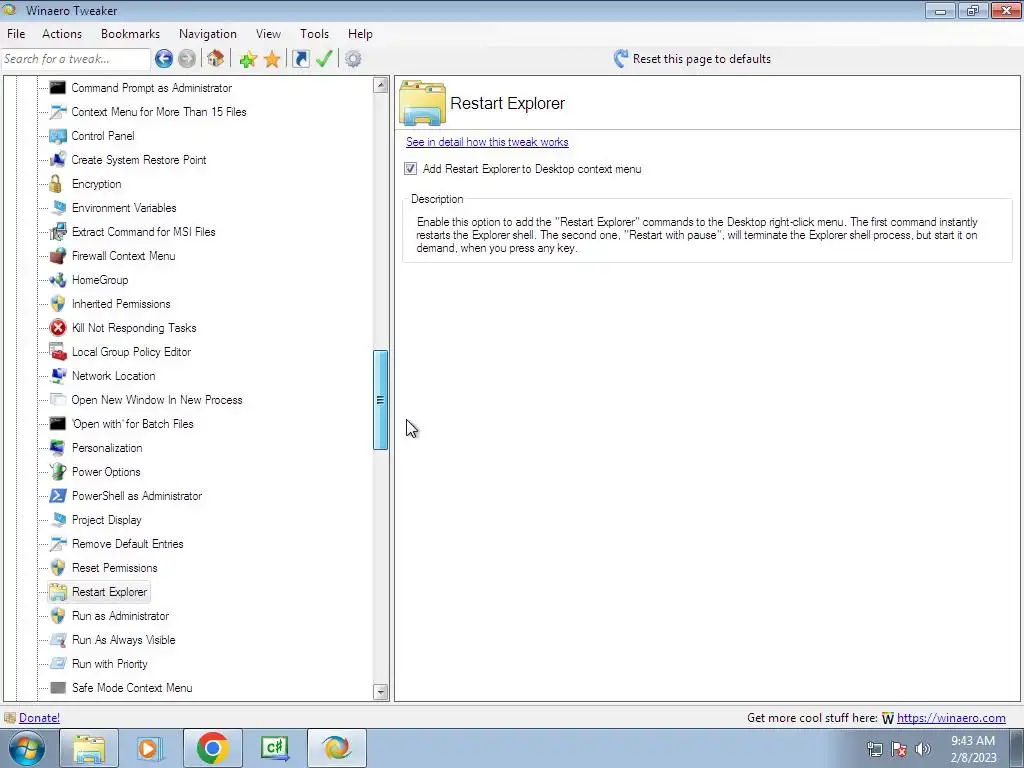The width and height of the screenshot is (1024, 768).
Task: Click the green checkmark toolbar icon
Action: pos(324,59)
